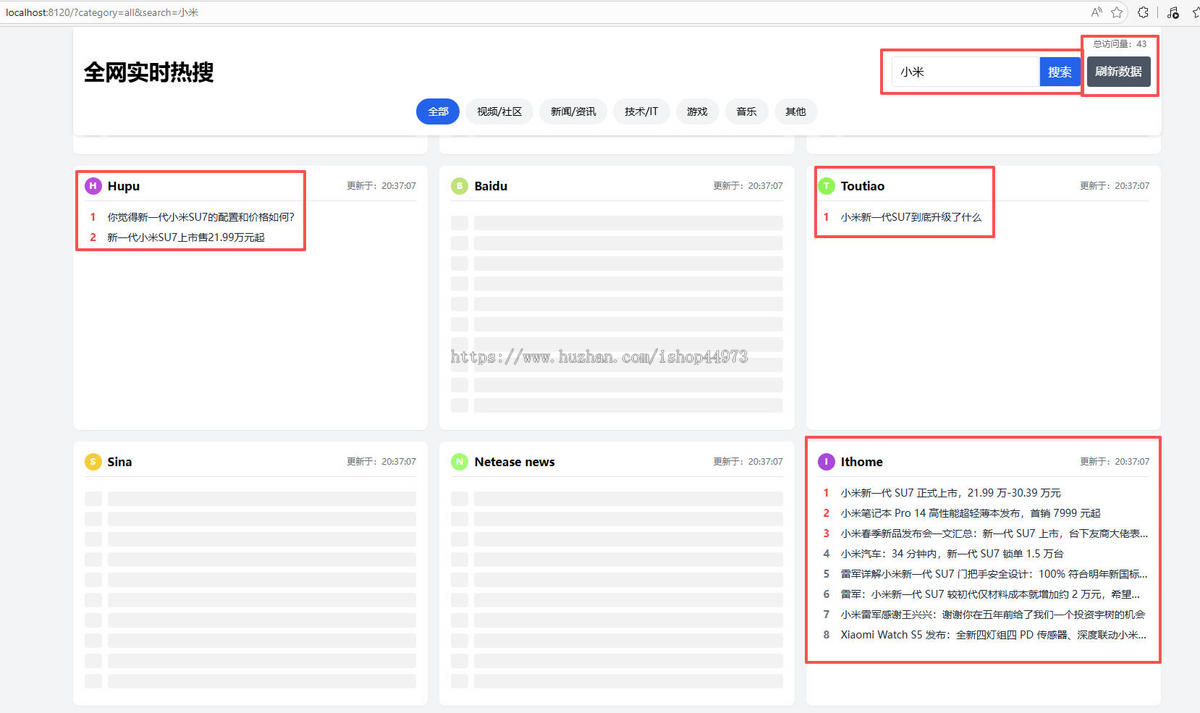Open Ithome item 小米雷军感谢王兴兴
Viewport: 1200px width, 713px height.
pyautogui.click(x=992, y=614)
